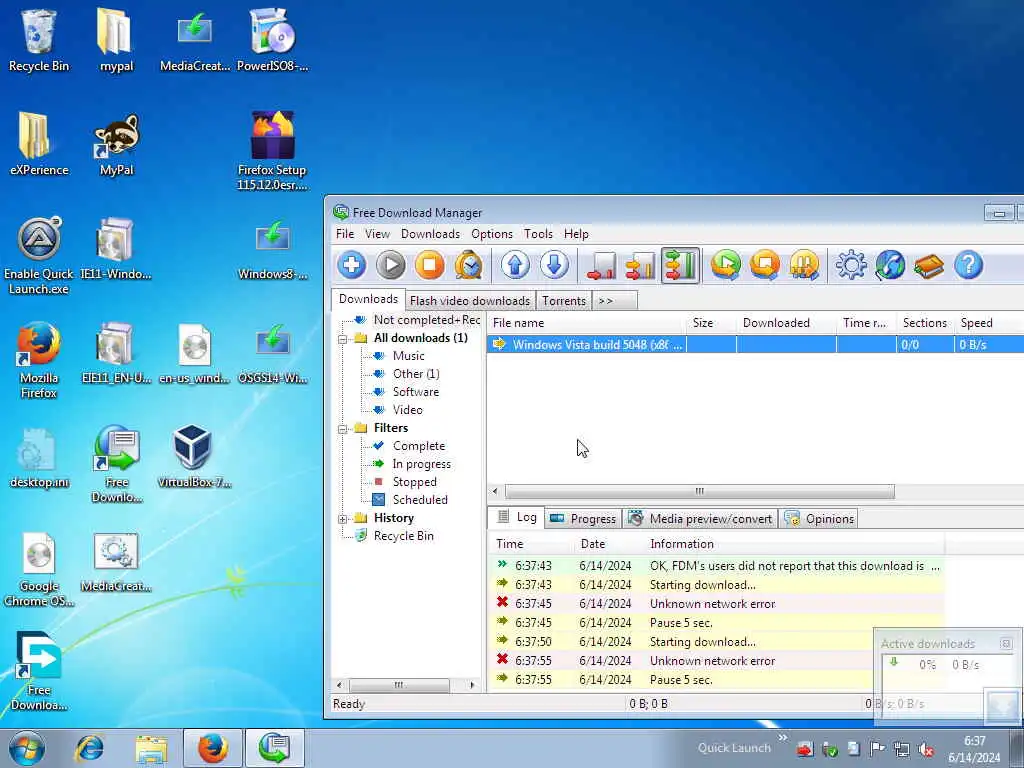The image size is (1024, 768).
Task: Sort by Sections column header
Action: pos(925,323)
